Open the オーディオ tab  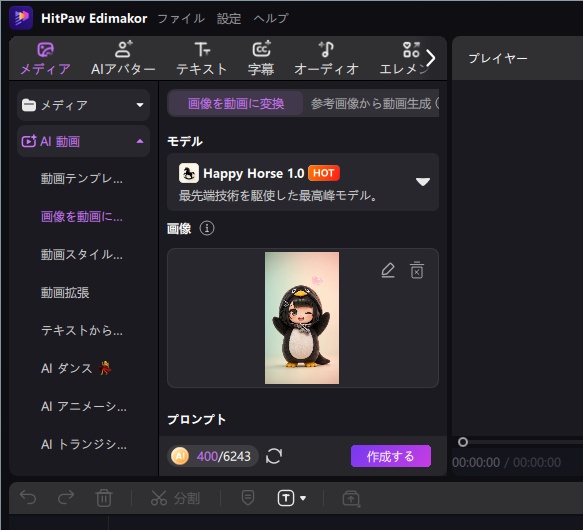pos(326,59)
